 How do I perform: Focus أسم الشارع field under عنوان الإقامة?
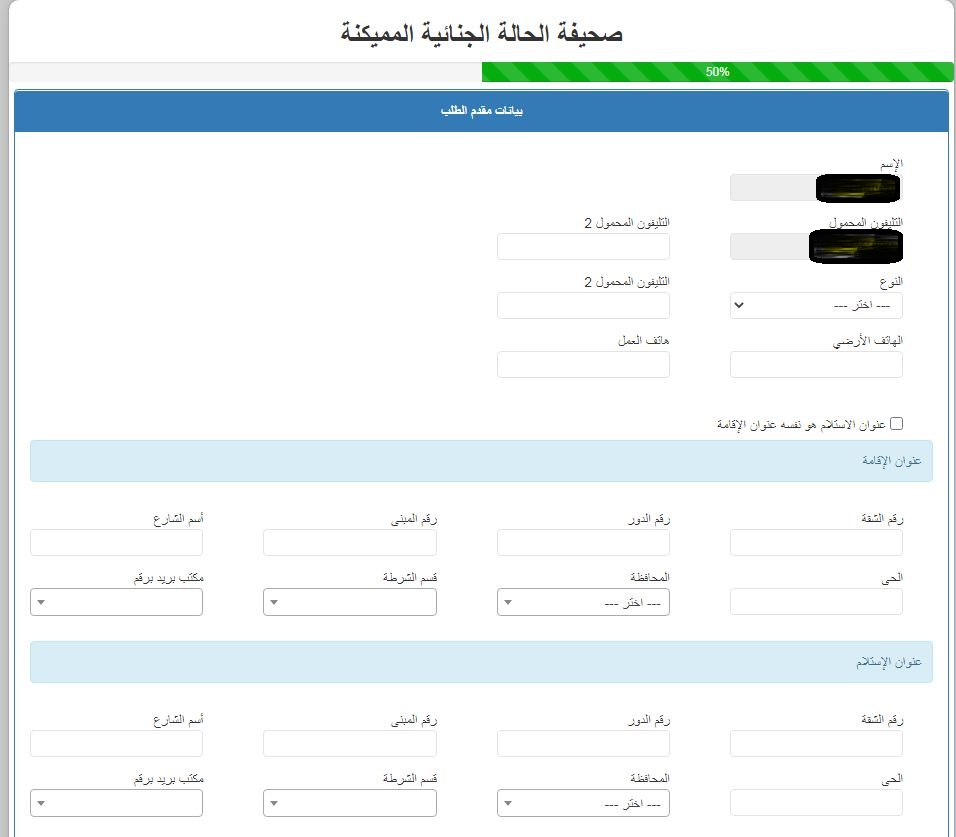pos(116,543)
